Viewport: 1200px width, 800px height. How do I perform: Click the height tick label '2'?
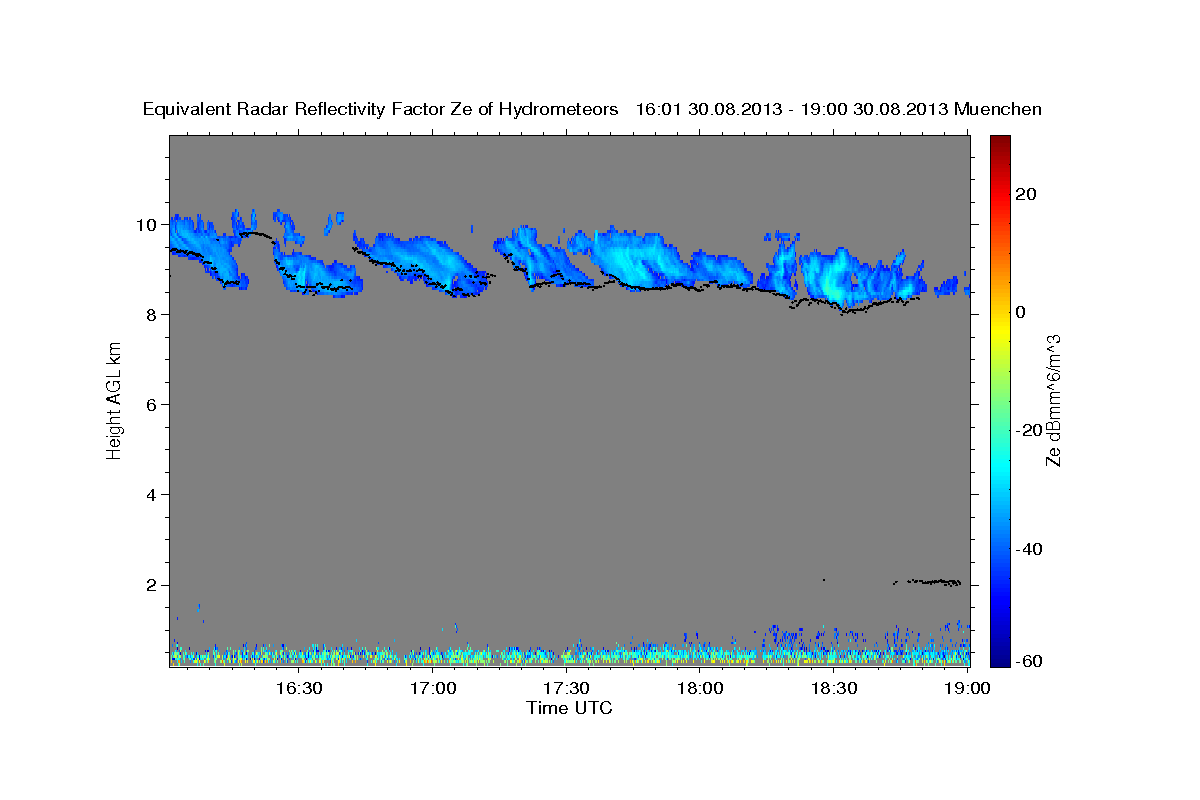[153, 585]
